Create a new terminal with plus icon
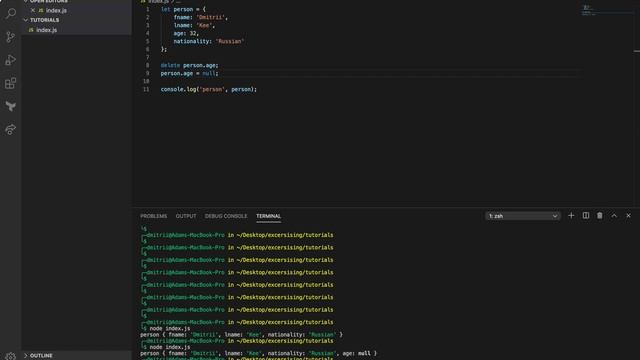The width and height of the screenshot is (640, 360). pos(571,216)
